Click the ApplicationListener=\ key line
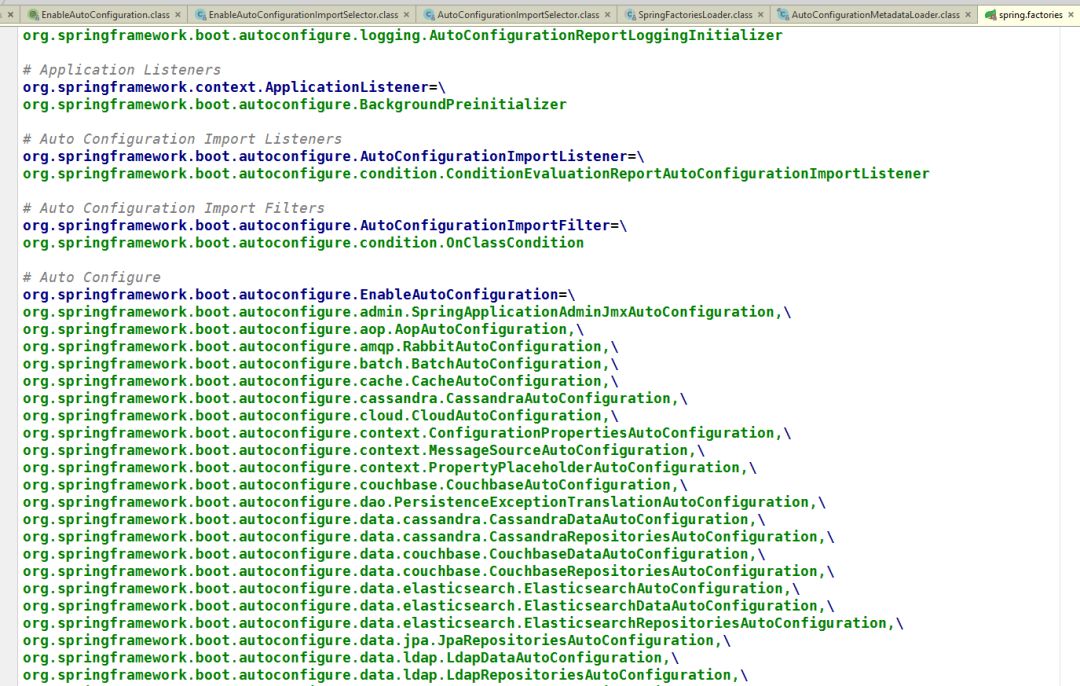 coord(234,87)
